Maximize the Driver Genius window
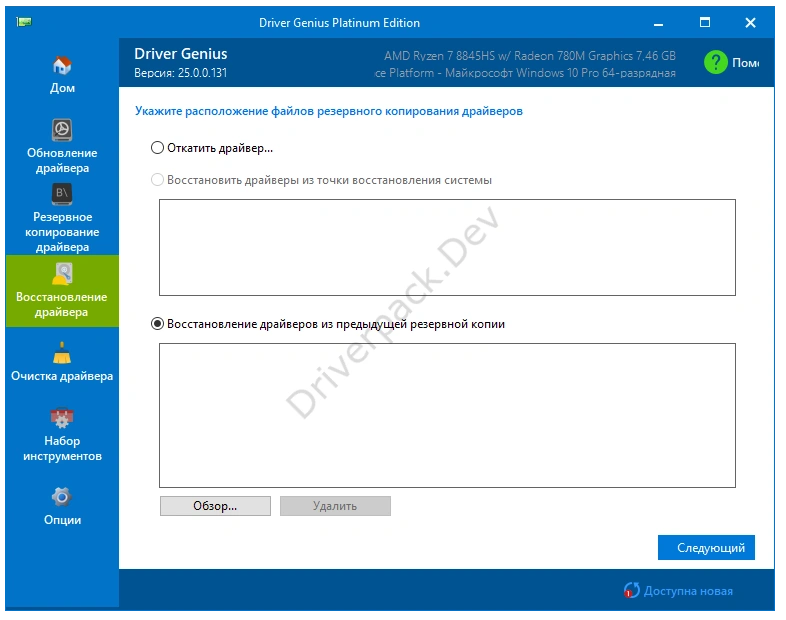Screen dimensions: 786x620 pos(704,23)
